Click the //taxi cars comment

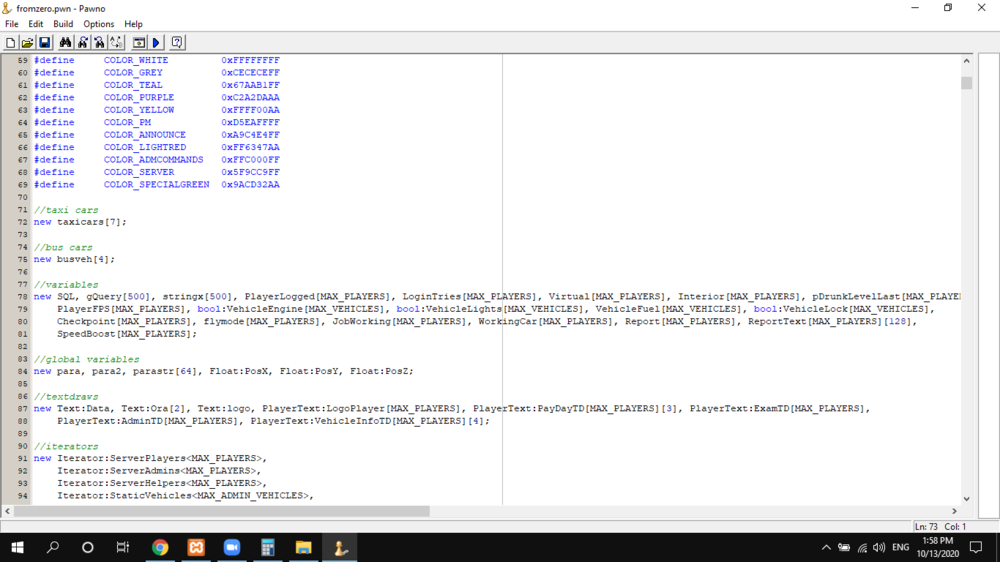66,210
